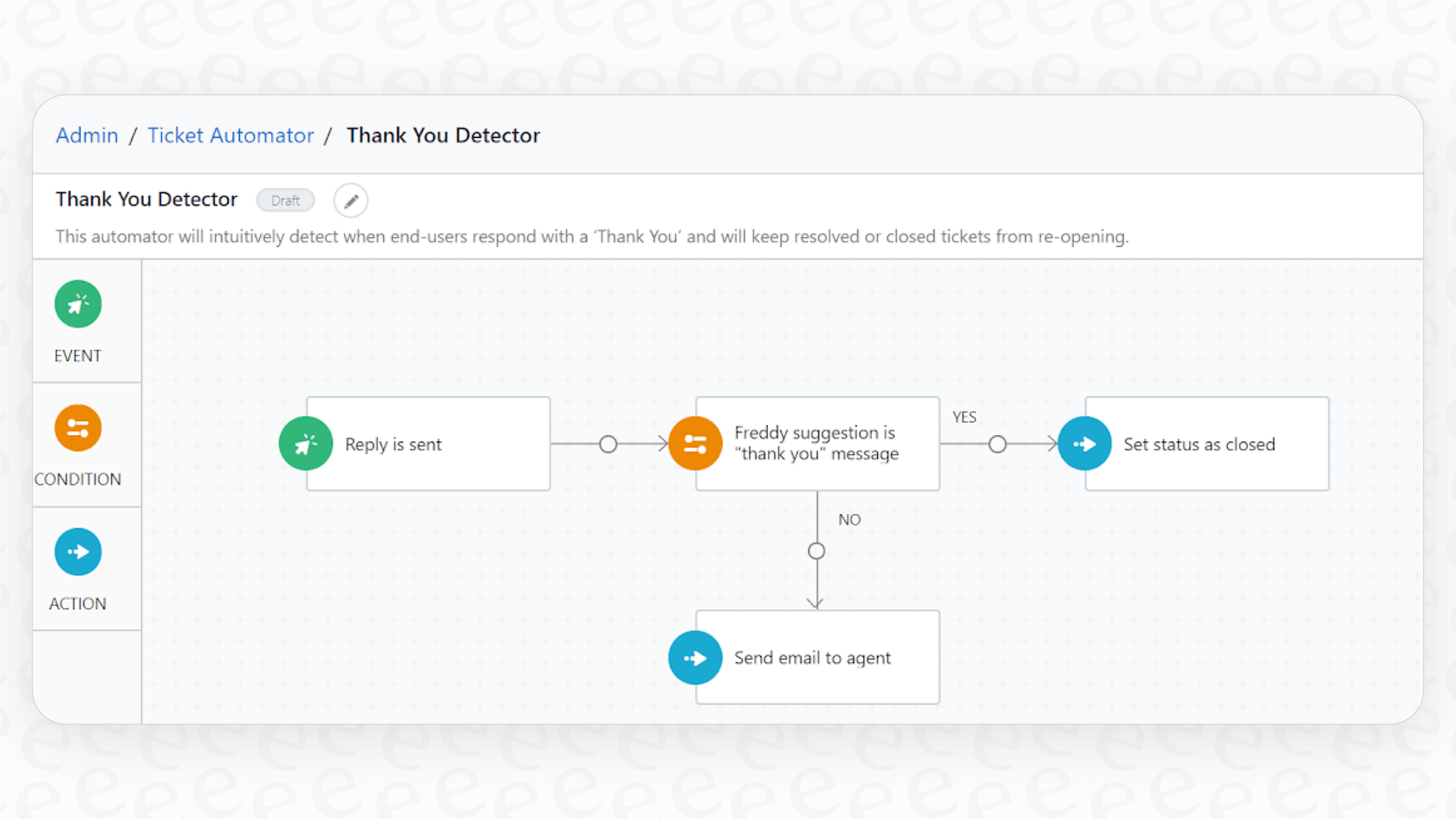Click the connector circle on the NO branch
Image resolution: width=1456 pixels, height=819 pixels.
point(816,550)
